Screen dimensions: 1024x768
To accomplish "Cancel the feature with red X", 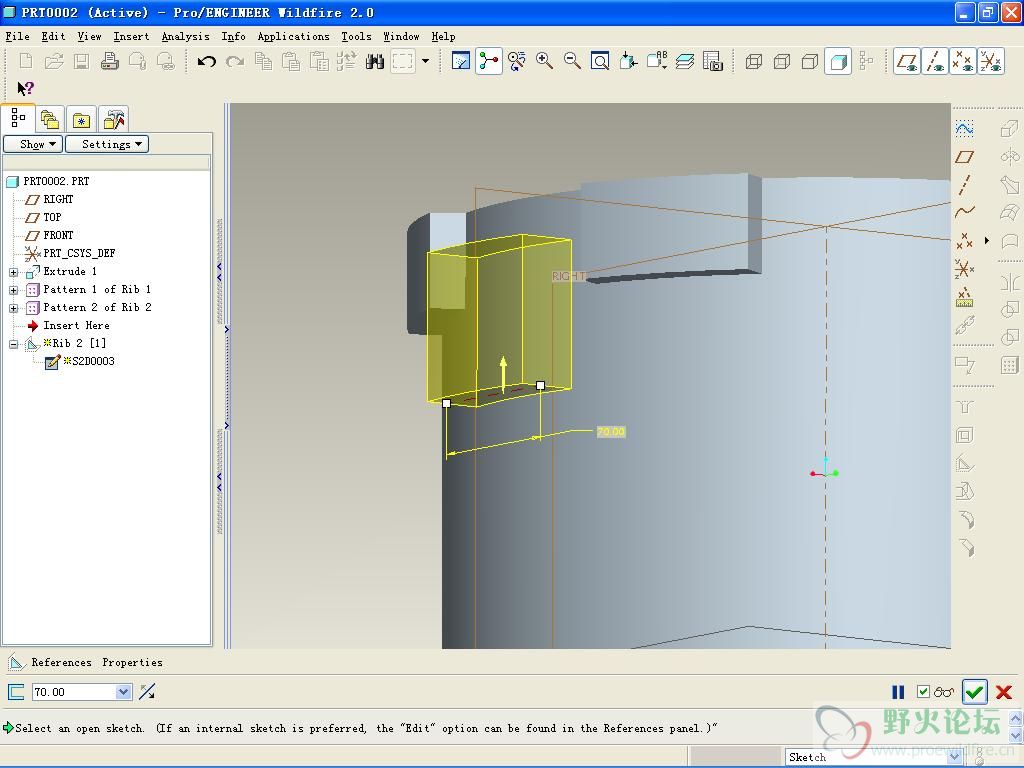I will pyautogui.click(x=1004, y=692).
